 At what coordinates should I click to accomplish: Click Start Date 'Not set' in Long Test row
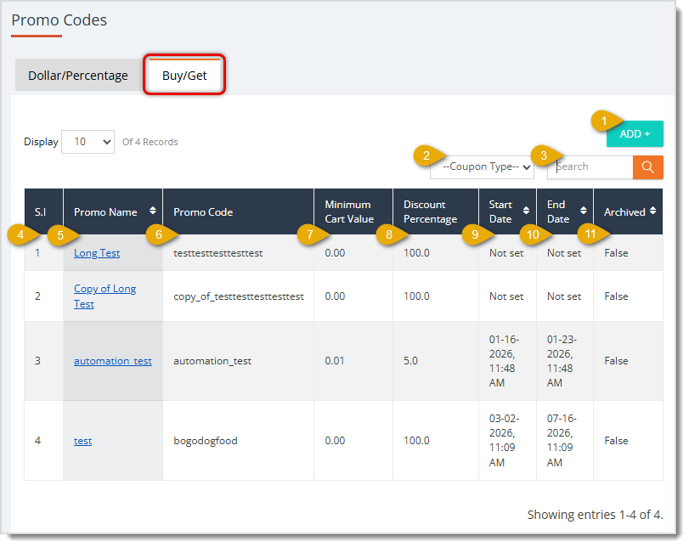506,253
